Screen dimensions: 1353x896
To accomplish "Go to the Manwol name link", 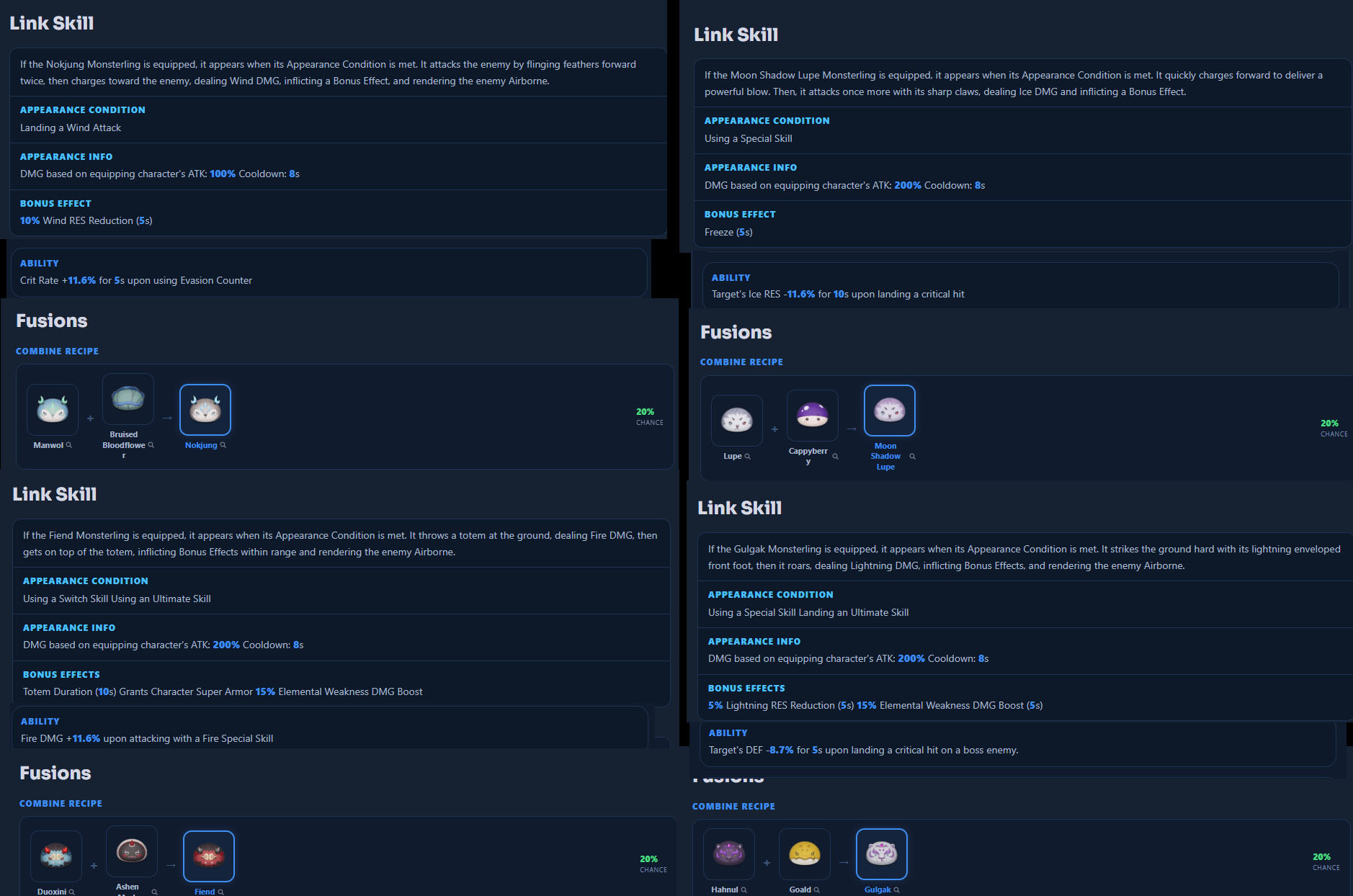I will (48, 445).
